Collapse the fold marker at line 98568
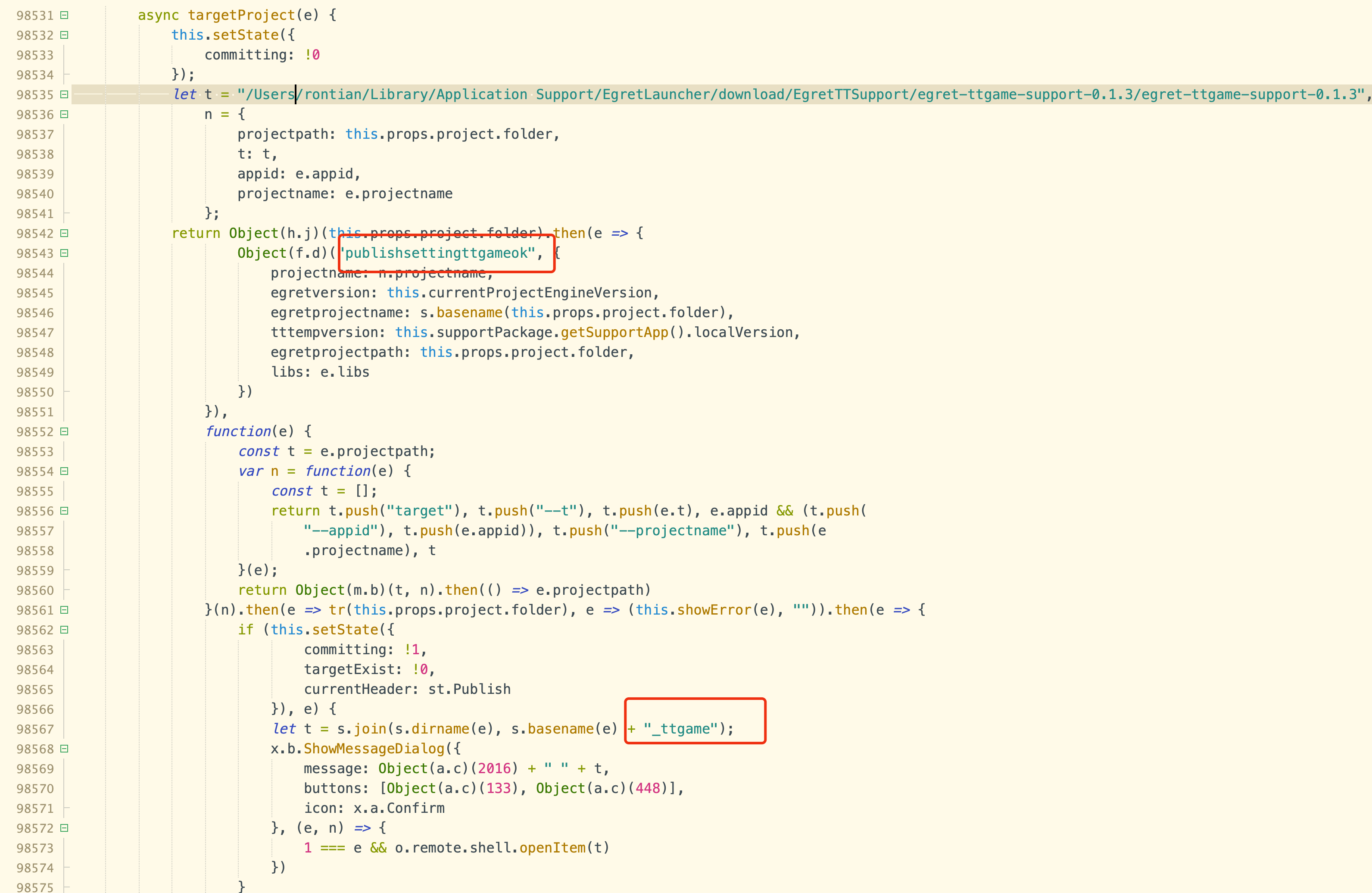1372x893 pixels. (x=65, y=748)
